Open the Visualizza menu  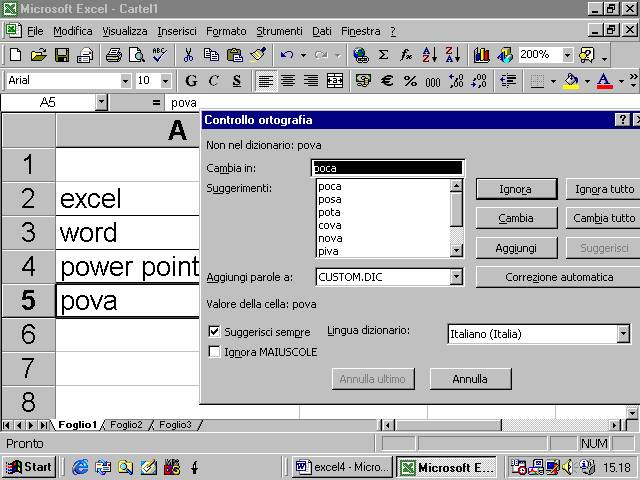(x=124, y=31)
